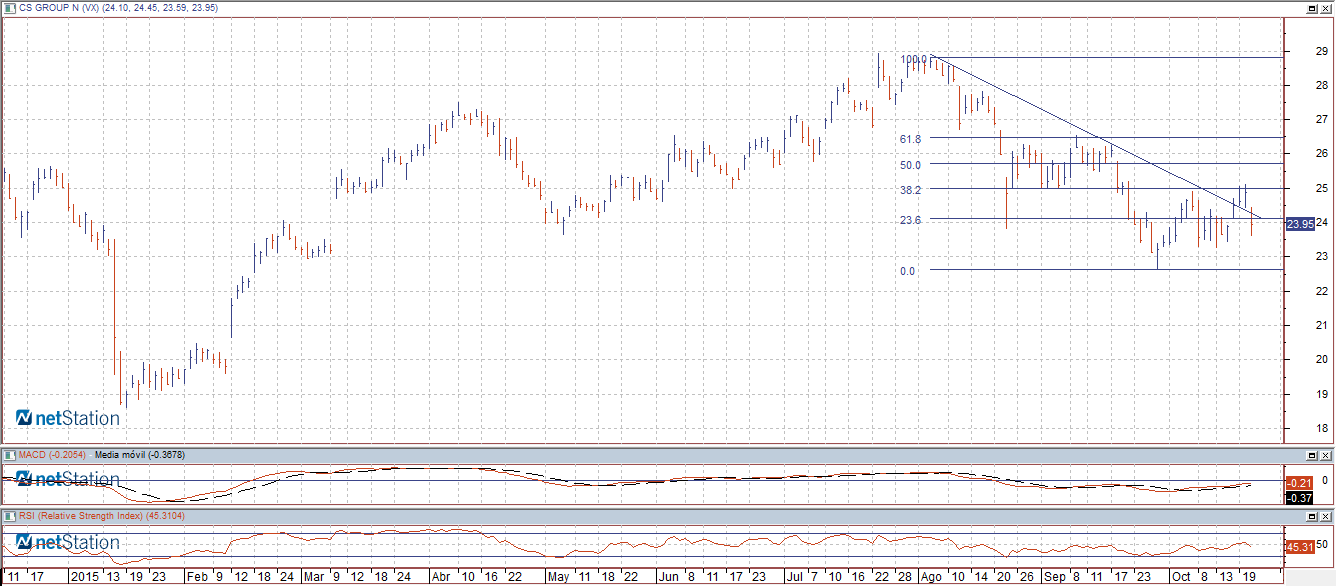Click the CS GROUP N (VX) title label
Screen dimensions: 1336x586
[57, 8]
